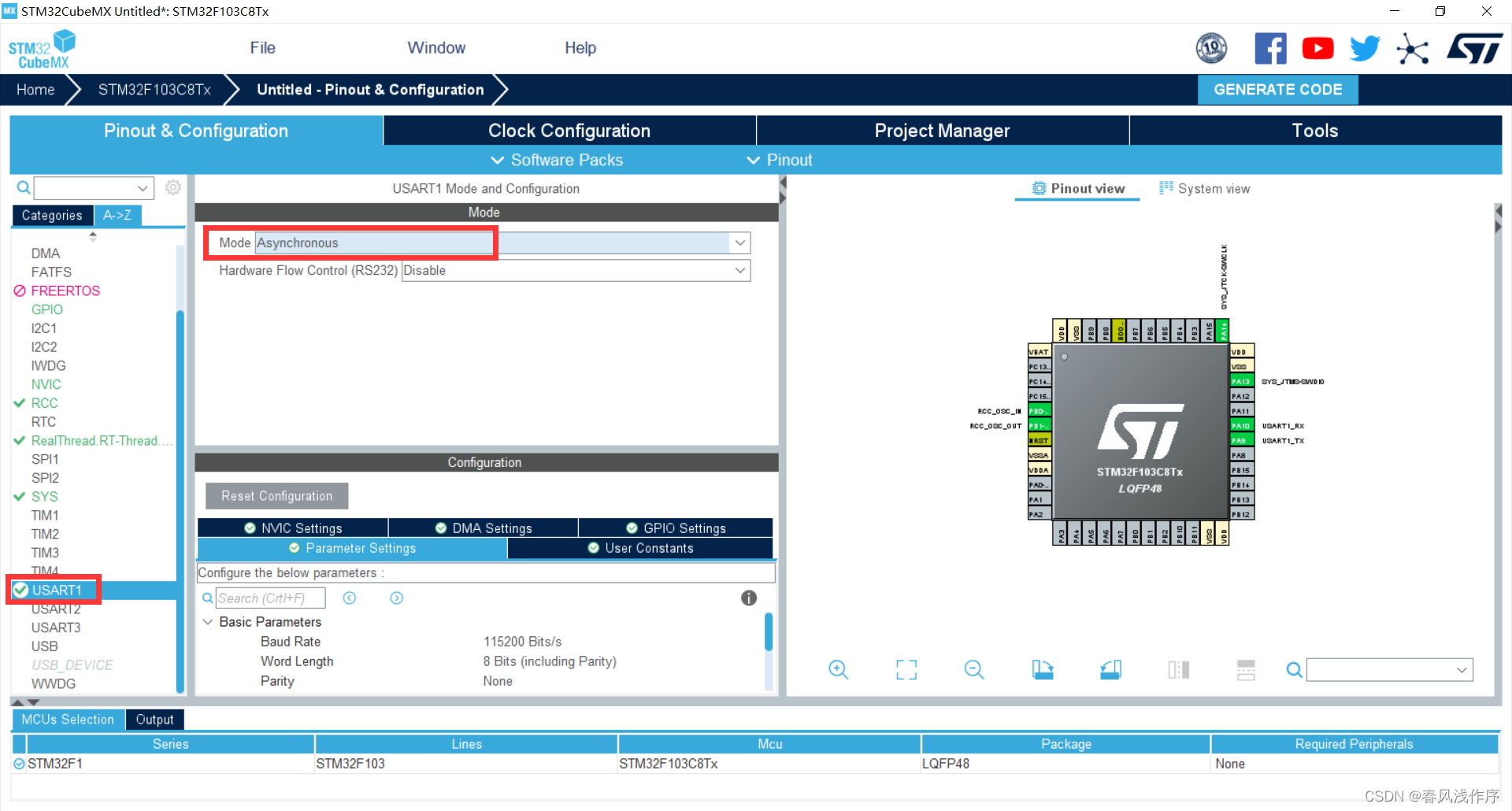Image resolution: width=1512 pixels, height=811 pixels.
Task: Click the parameter Search field
Action: point(270,598)
